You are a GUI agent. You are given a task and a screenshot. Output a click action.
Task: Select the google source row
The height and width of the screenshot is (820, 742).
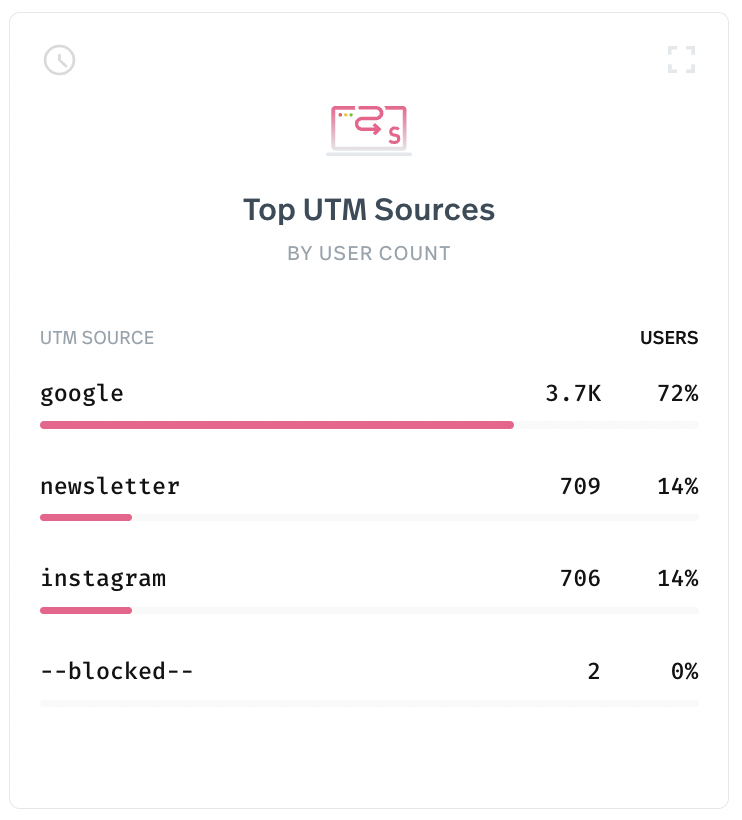[369, 404]
